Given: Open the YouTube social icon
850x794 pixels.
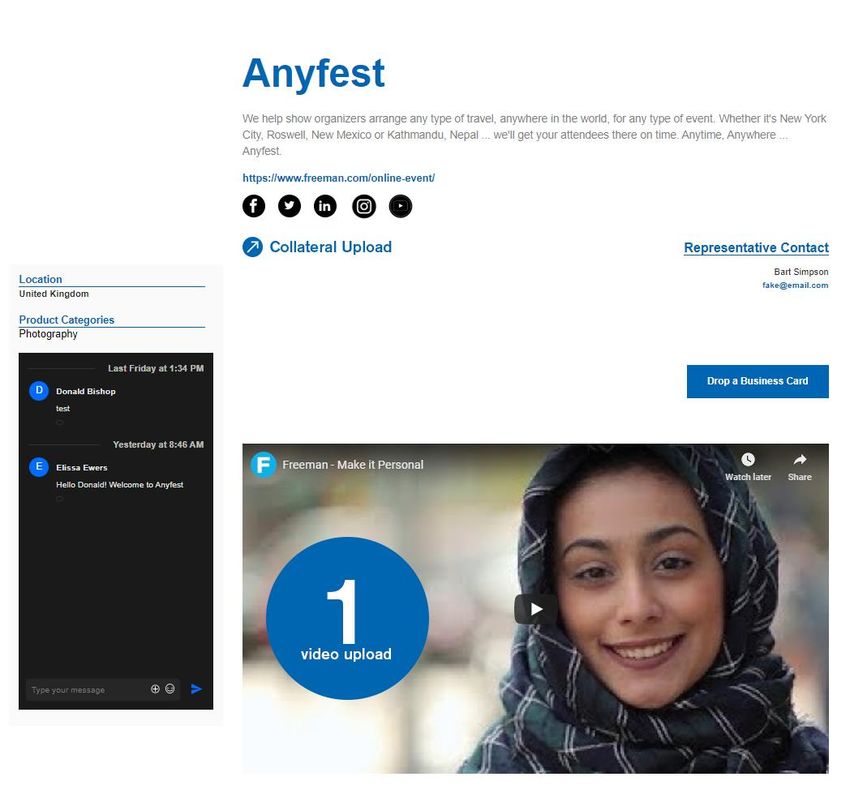Looking at the screenshot, I should [x=401, y=206].
